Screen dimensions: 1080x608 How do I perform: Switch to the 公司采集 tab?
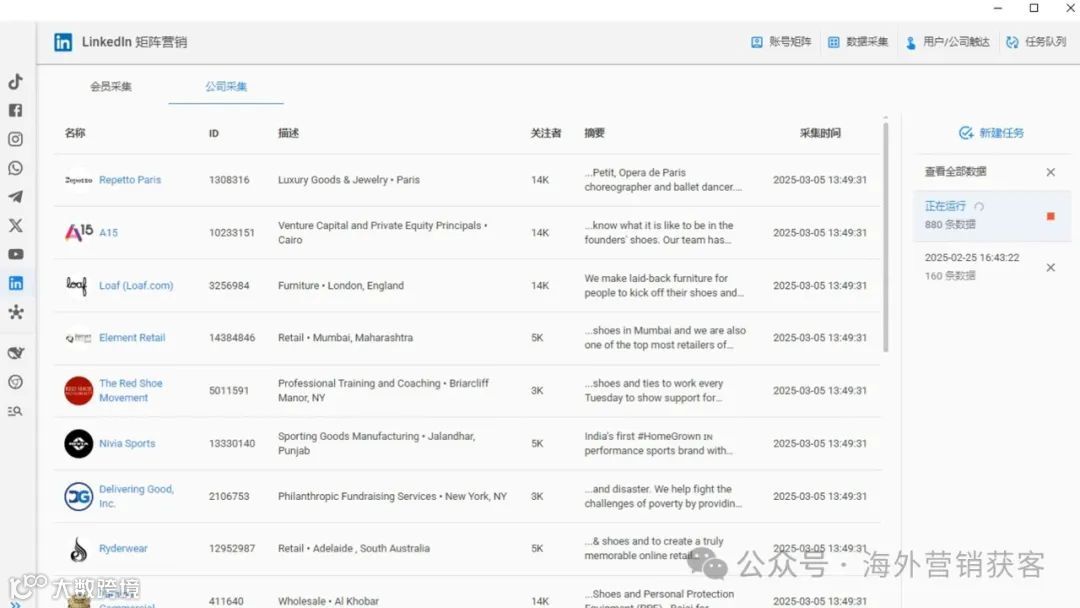(226, 87)
